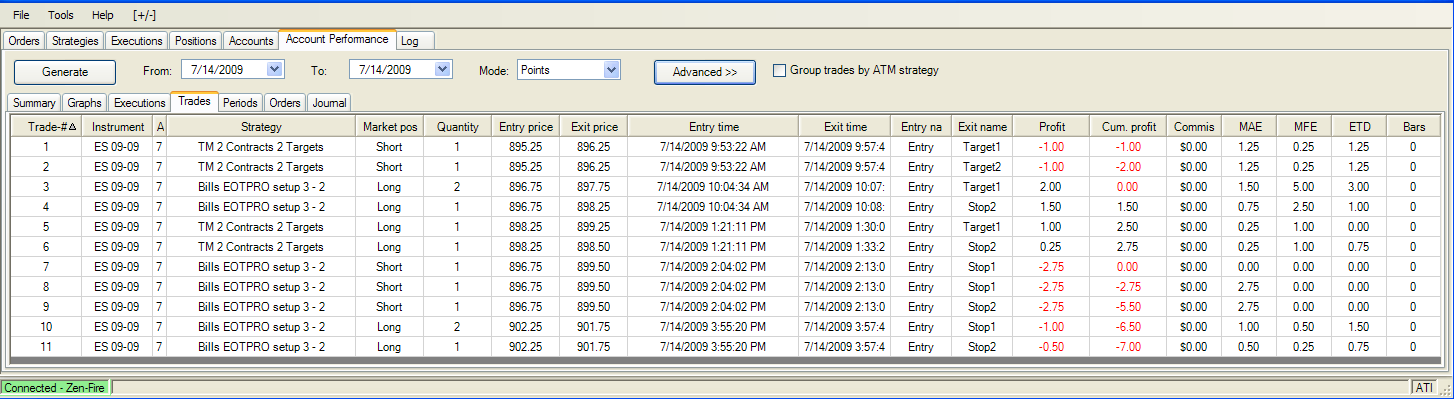Open the Accounts tab
Screen dimensions: 1454x399
click(251, 41)
